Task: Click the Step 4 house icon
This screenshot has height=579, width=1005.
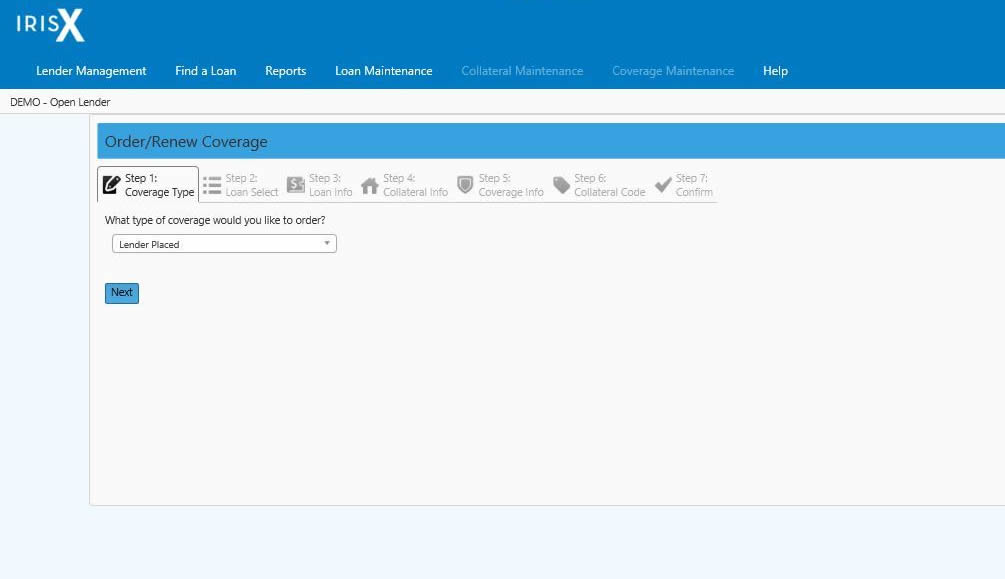Action: pyautogui.click(x=370, y=185)
